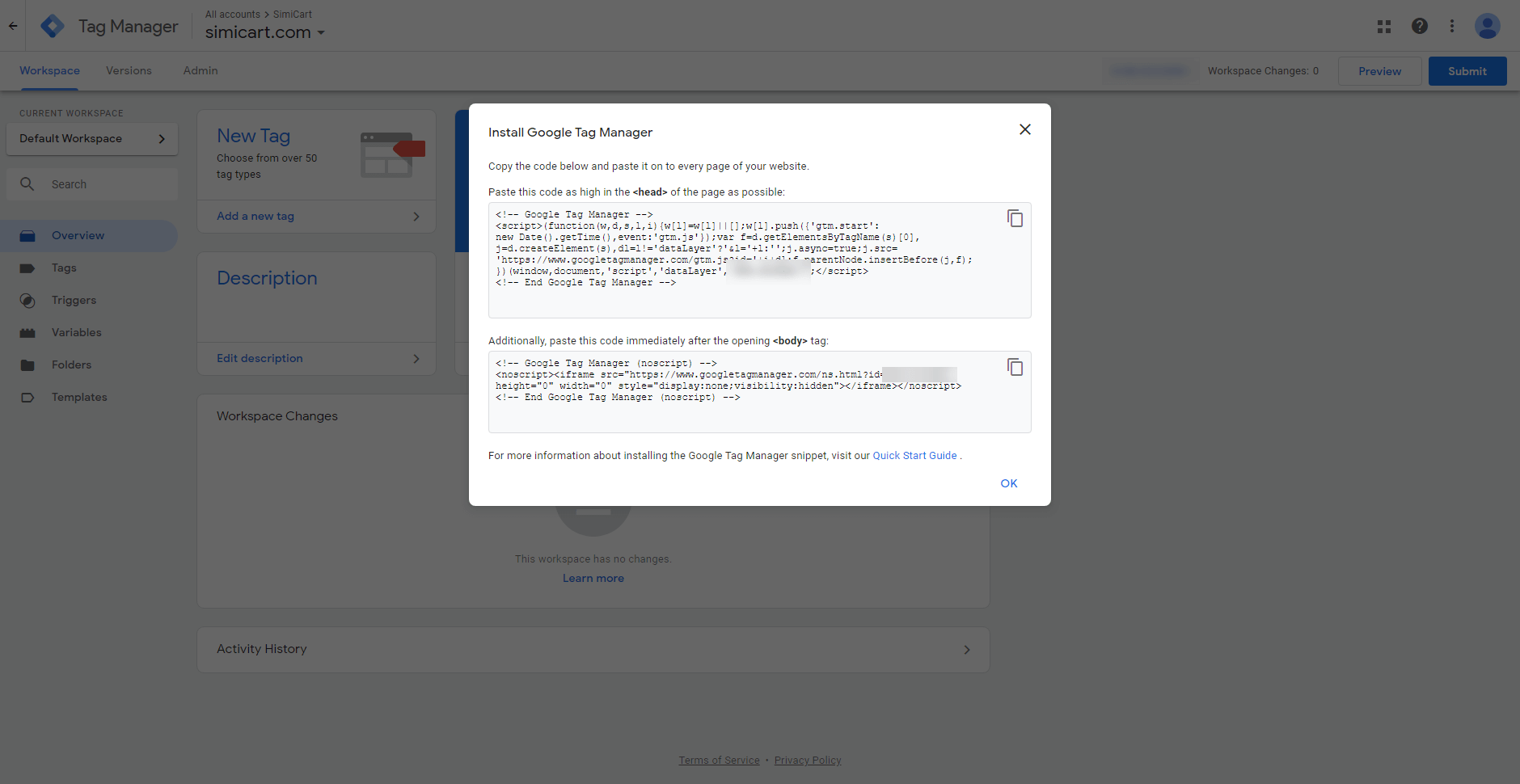The height and width of the screenshot is (784, 1520).
Task: Copy the body noscript snippet to clipboard
Action: pyautogui.click(x=1015, y=367)
